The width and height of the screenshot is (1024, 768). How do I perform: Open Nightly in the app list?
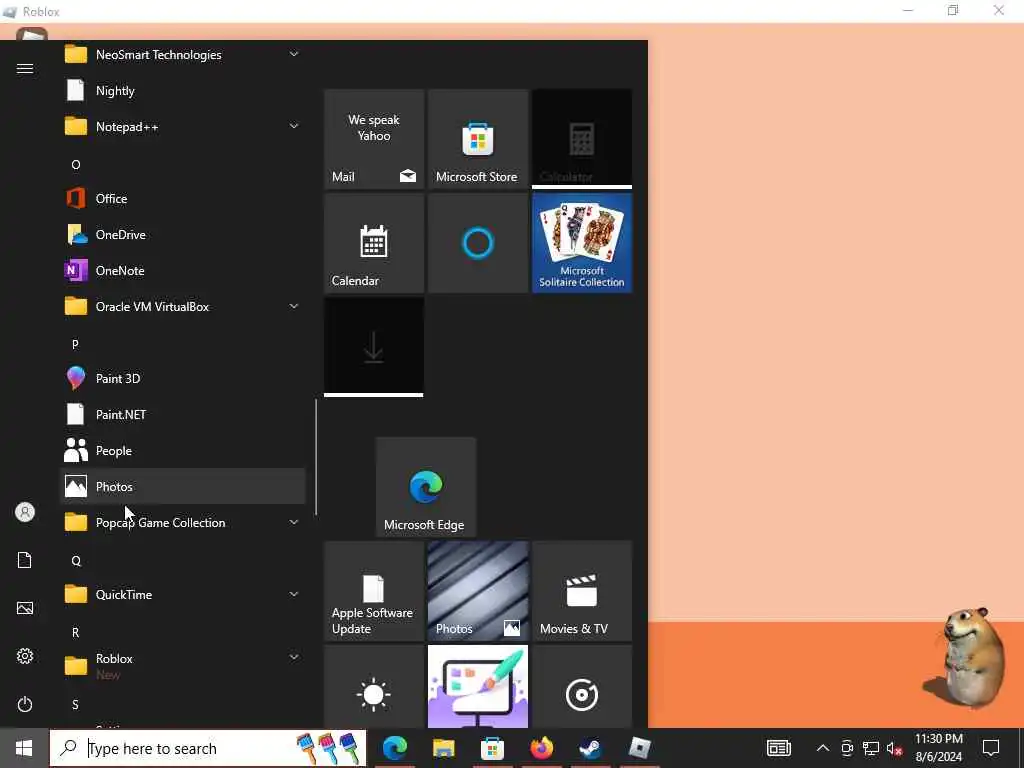click(183, 91)
